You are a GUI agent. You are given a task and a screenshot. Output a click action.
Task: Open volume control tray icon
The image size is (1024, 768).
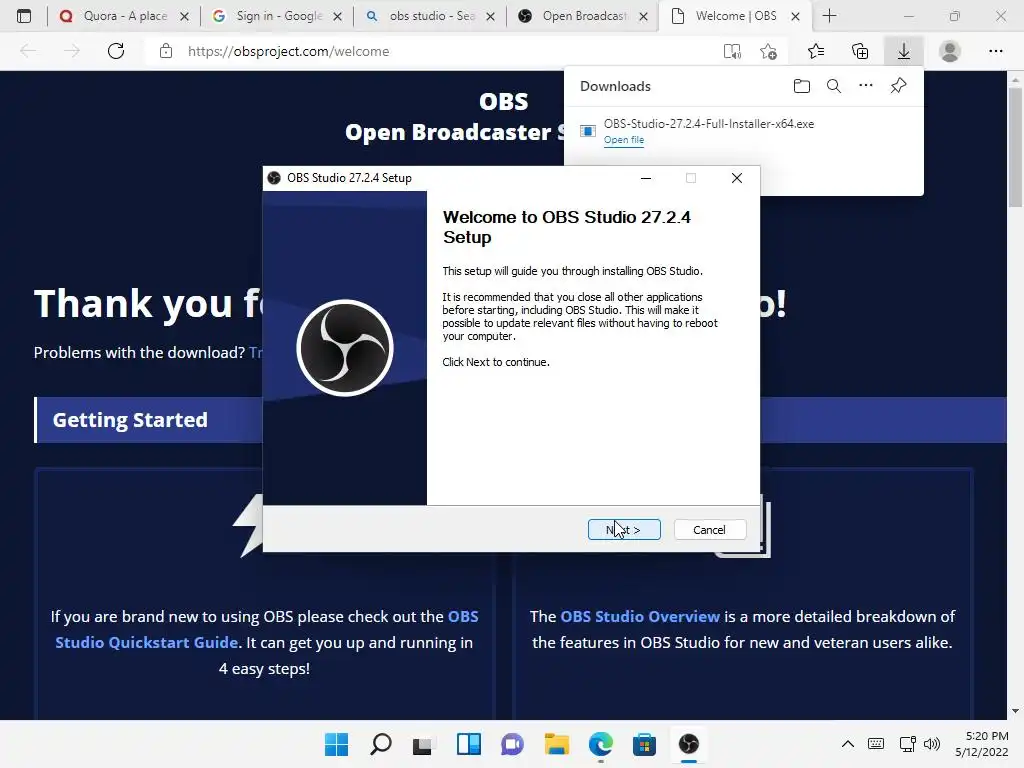click(932, 744)
